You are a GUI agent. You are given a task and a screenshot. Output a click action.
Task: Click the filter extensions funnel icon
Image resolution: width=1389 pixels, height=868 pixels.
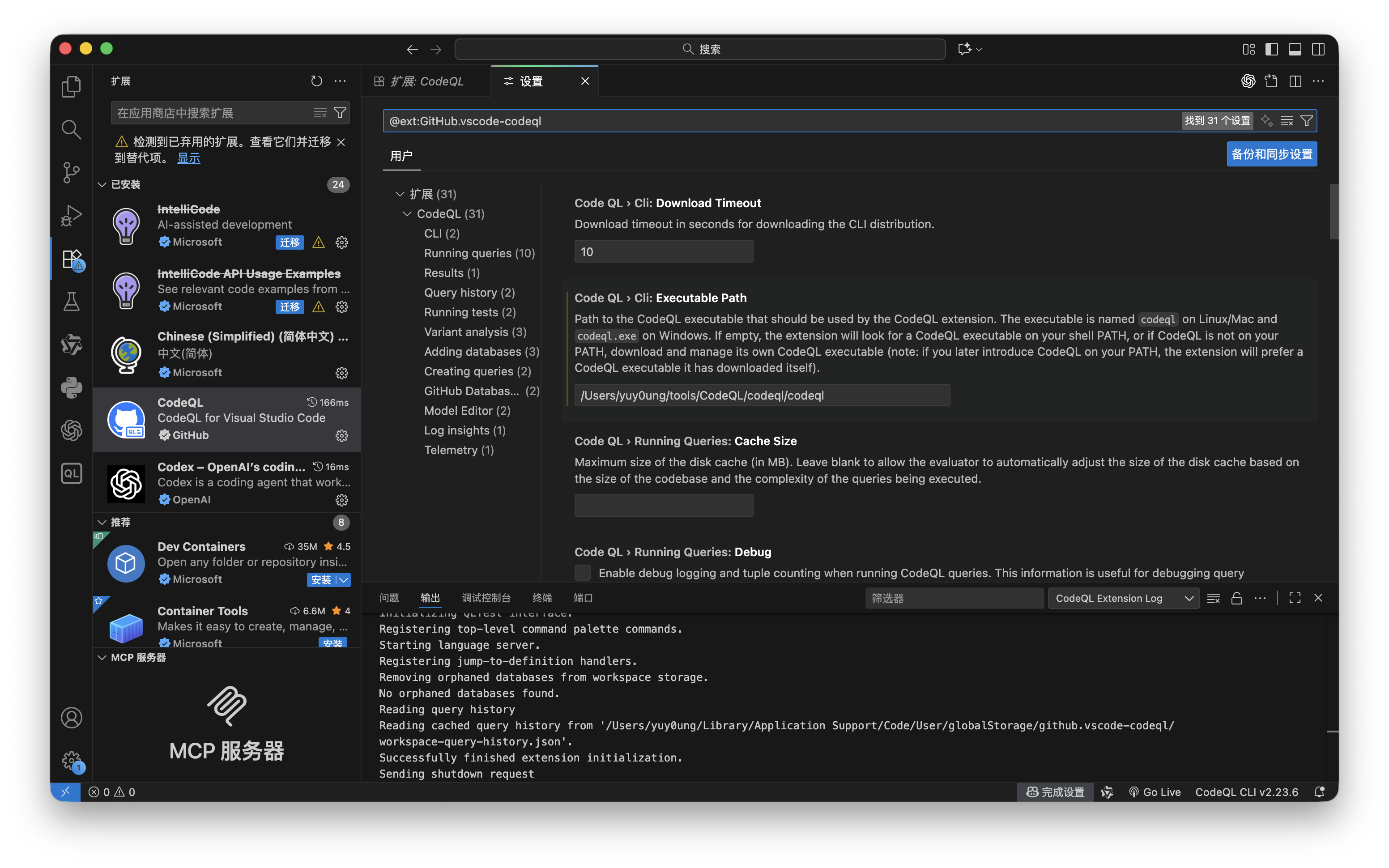pos(340,113)
